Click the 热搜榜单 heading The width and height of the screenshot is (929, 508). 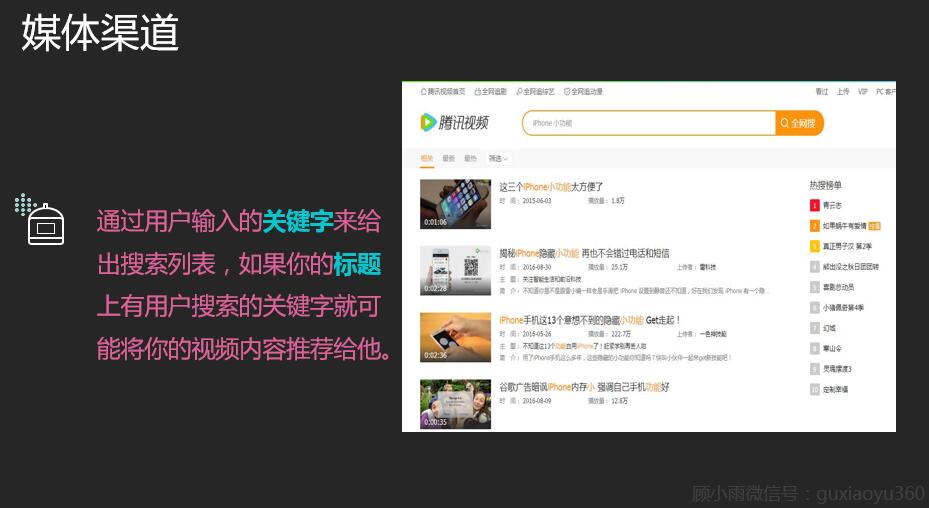[x=825, y=185]
